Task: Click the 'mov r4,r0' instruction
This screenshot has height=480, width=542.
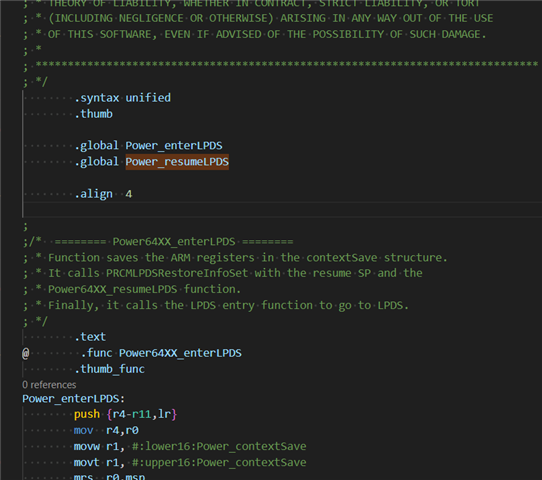Action: click(106, 430)
